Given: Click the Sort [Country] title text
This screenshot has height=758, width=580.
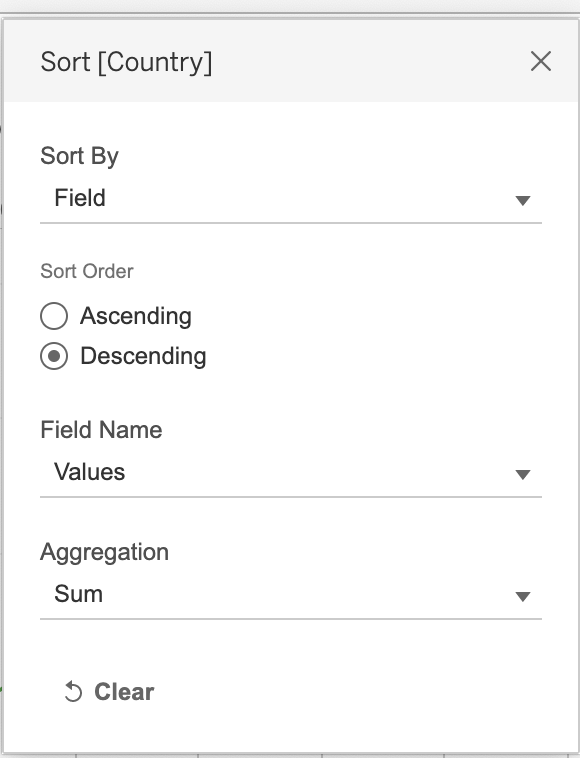Looking at the screenshot, I should pos(126,62).
